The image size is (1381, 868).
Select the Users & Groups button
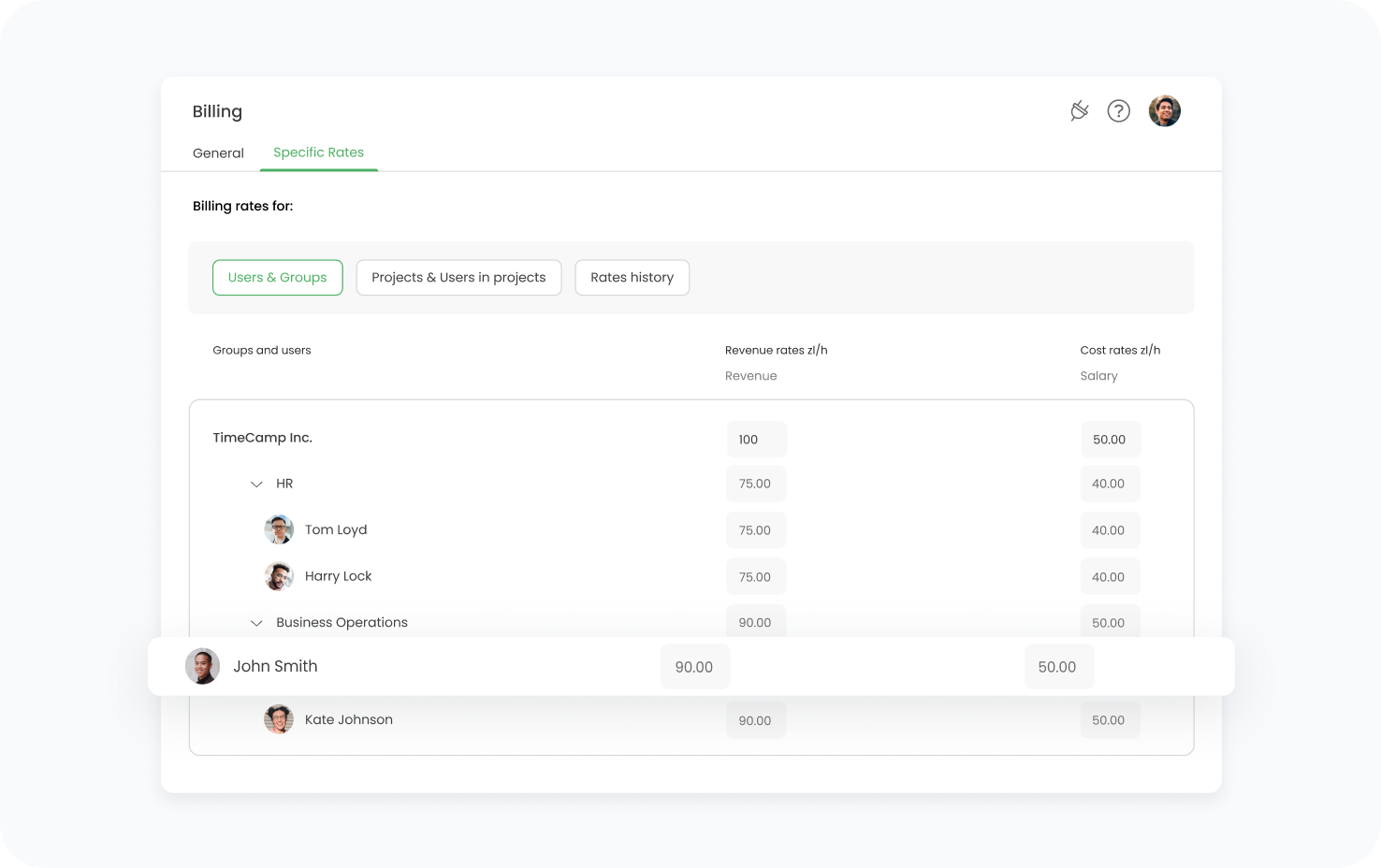click(x=277, y=278)
